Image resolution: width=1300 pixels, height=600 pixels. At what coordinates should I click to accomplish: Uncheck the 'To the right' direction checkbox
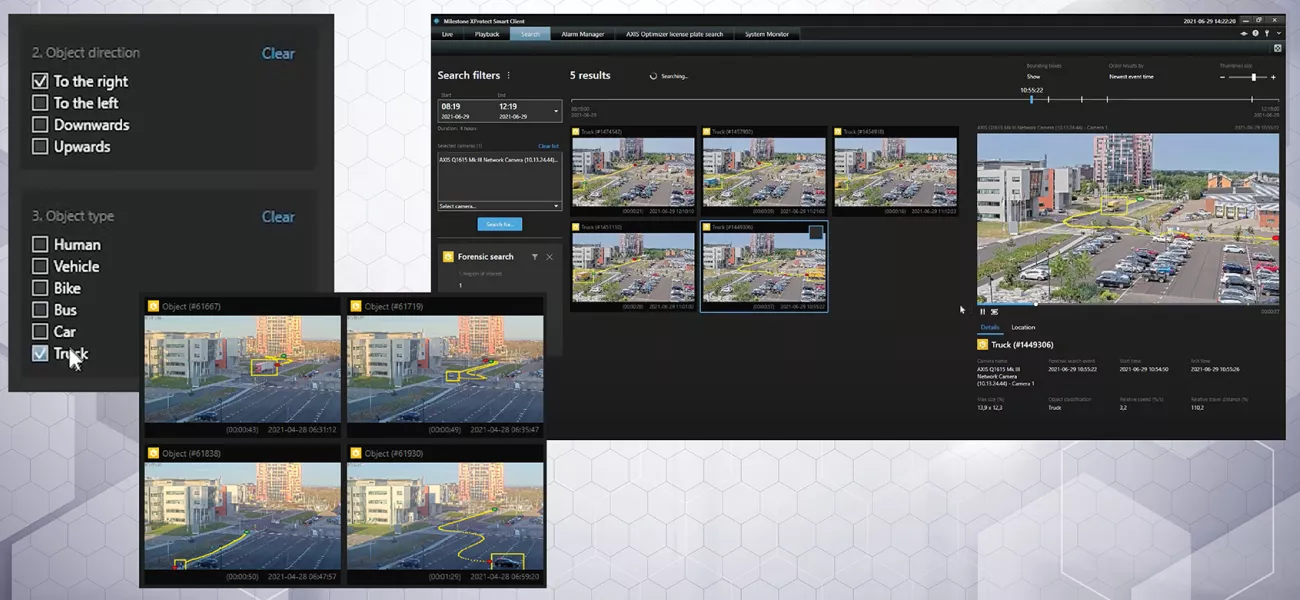click(40, 81)
